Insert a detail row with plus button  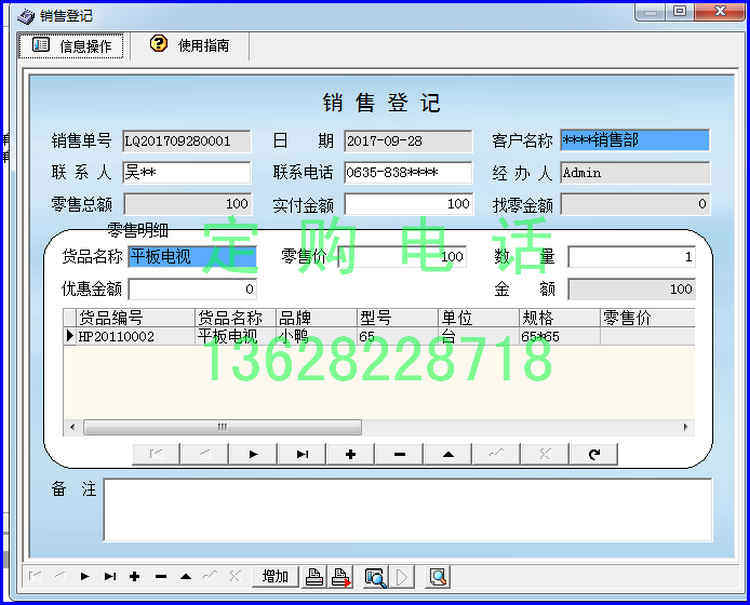(351, 454)
